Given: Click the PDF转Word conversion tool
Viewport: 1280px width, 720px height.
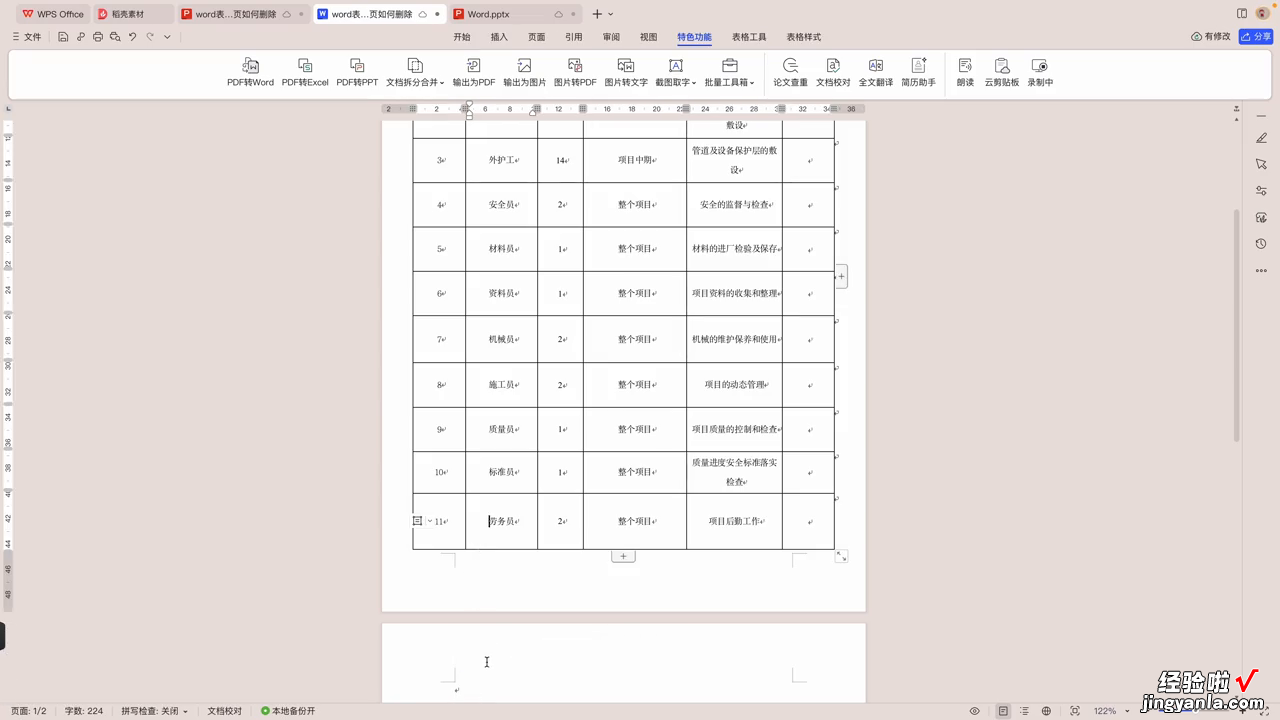Looking at the screenshot, I should click(x=250, y=72).
